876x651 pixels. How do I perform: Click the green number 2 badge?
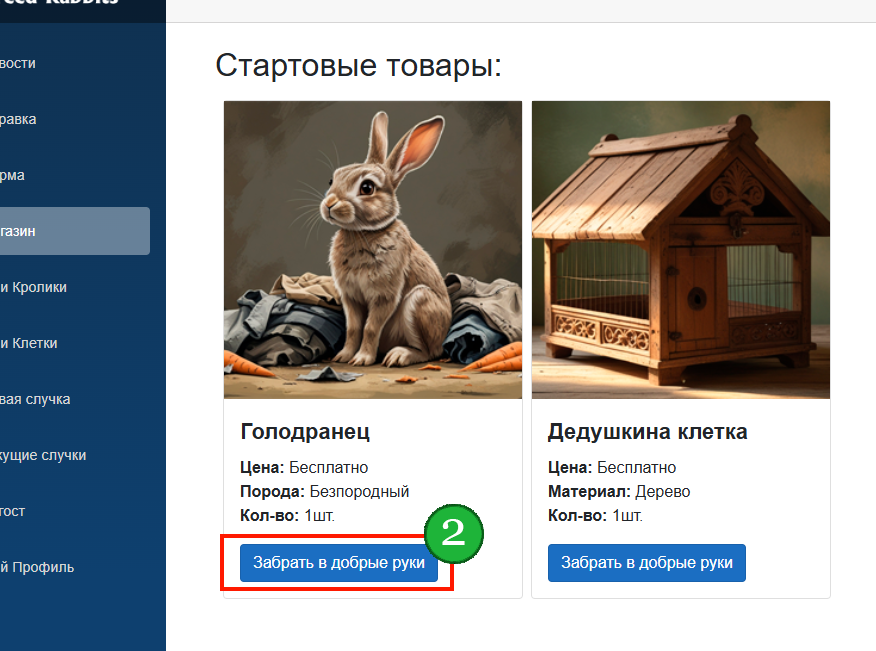454,533
